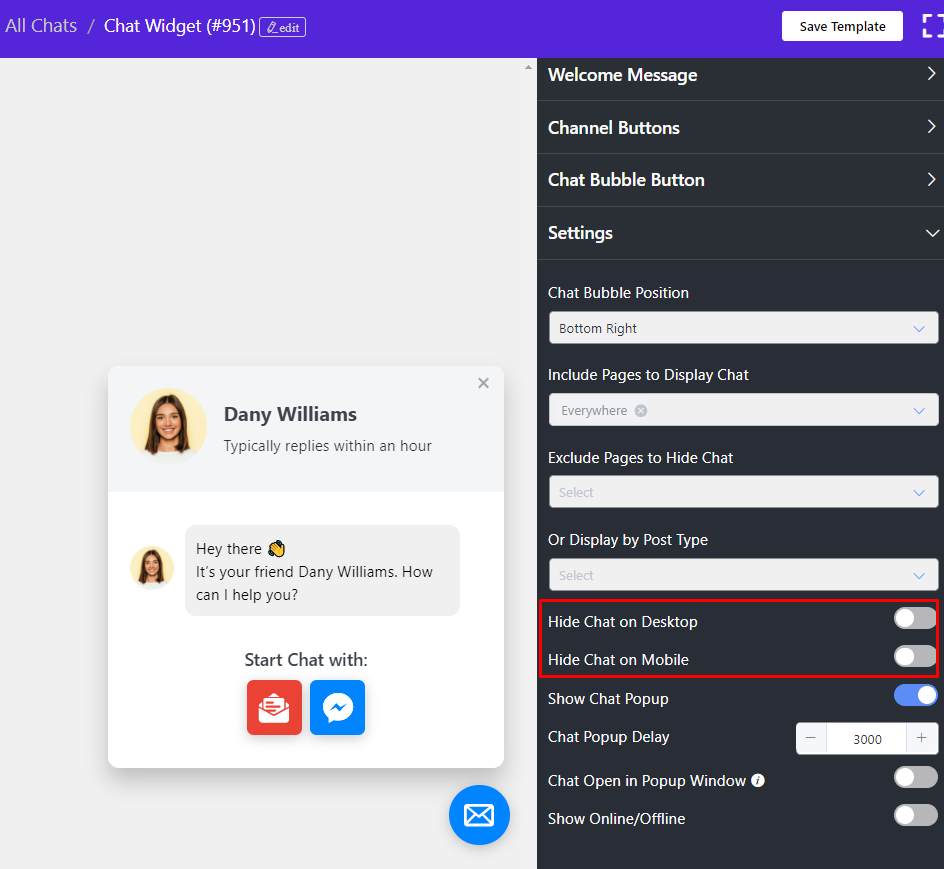Click 'Typically replies within an hour' text
Screen dimensions: 944x869
point(328,446)
